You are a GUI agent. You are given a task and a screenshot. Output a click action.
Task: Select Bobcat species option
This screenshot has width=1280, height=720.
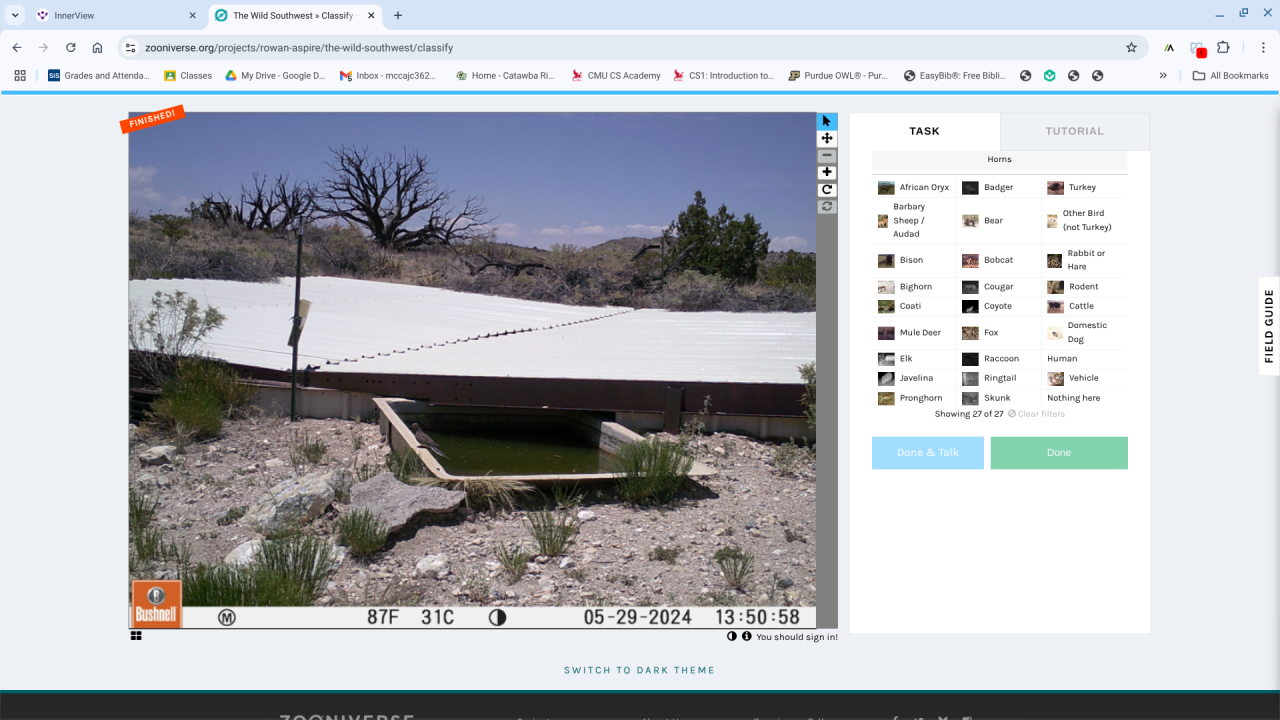click(999, 260)
